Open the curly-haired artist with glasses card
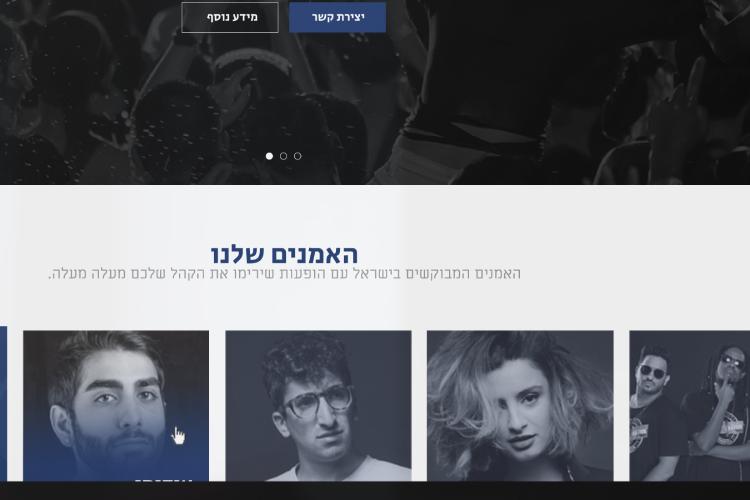Screen dimensions: 750x500 (x=318, y=406)
